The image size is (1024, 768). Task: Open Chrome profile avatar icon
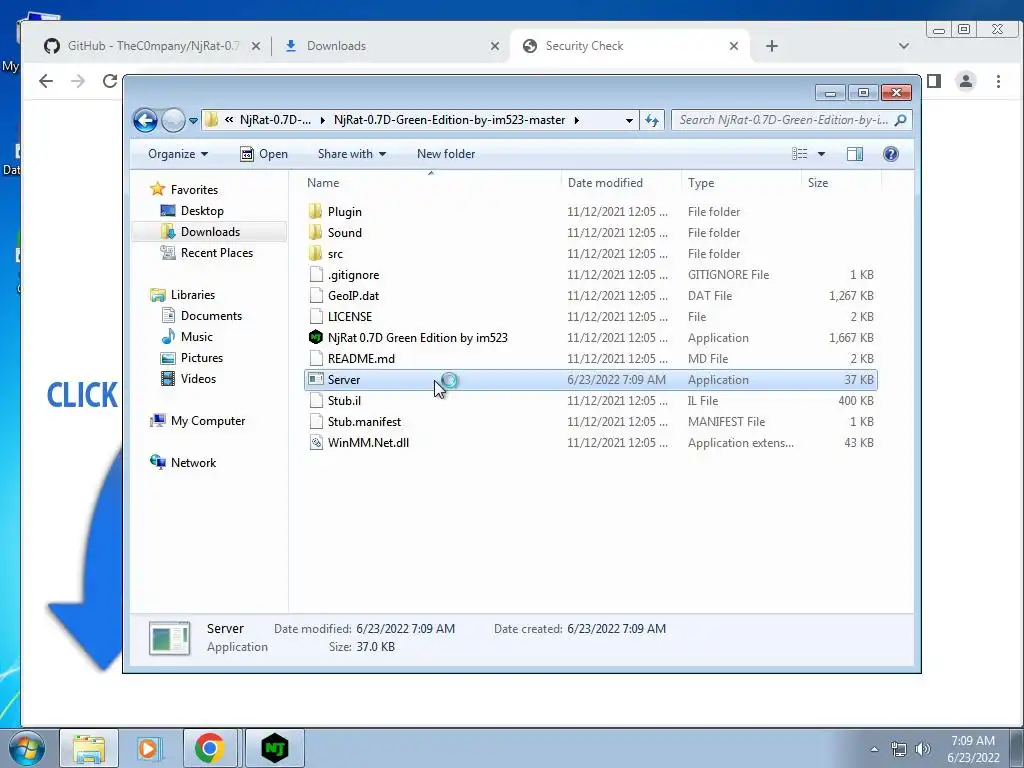[965, 81]
